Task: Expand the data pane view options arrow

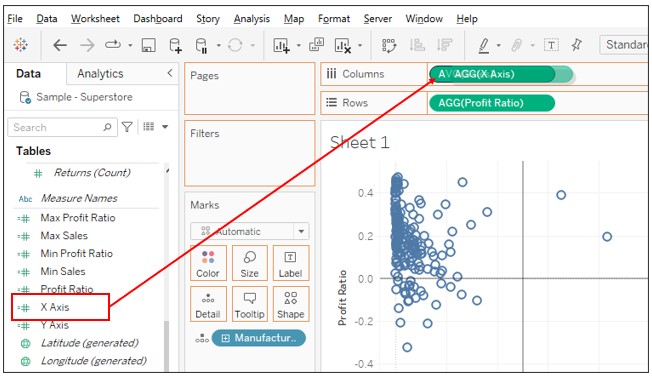Action: pos(165,126)
